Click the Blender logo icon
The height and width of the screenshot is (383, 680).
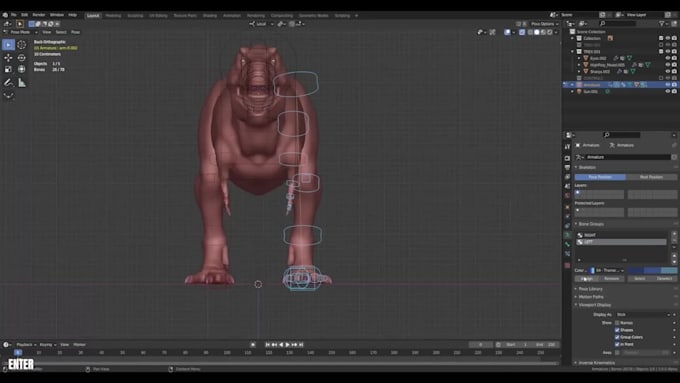[5, 15]
